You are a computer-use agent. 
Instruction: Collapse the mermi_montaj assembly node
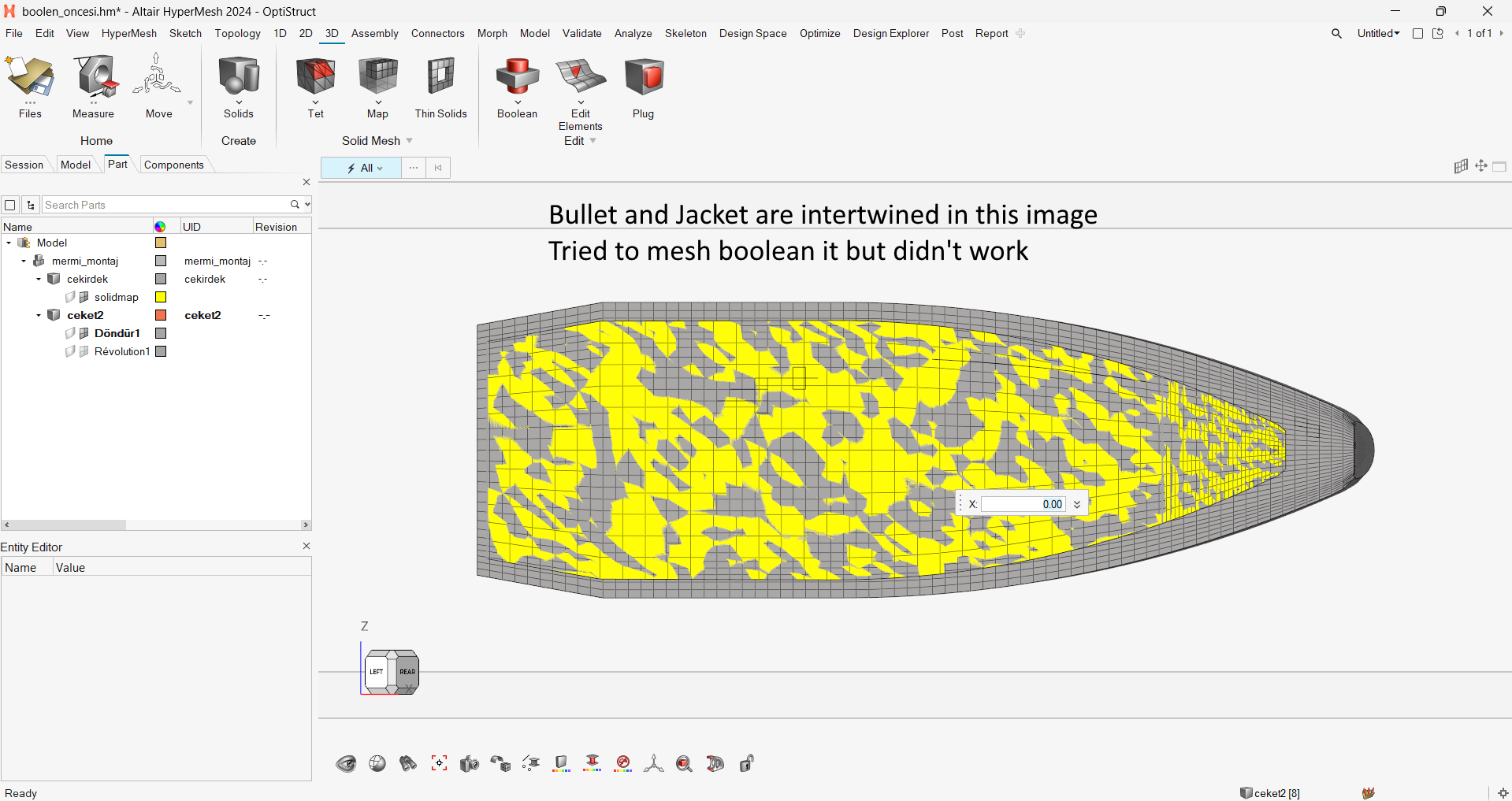(24, 261)
